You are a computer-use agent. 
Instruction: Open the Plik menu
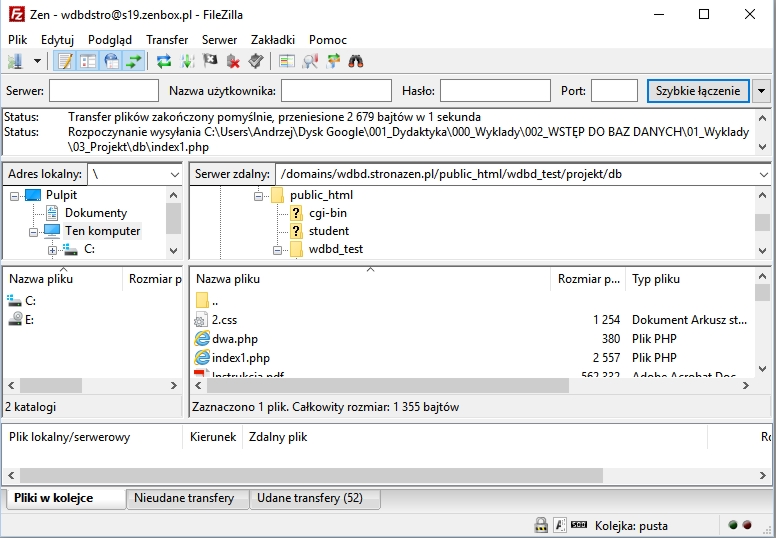coord(17,40)
